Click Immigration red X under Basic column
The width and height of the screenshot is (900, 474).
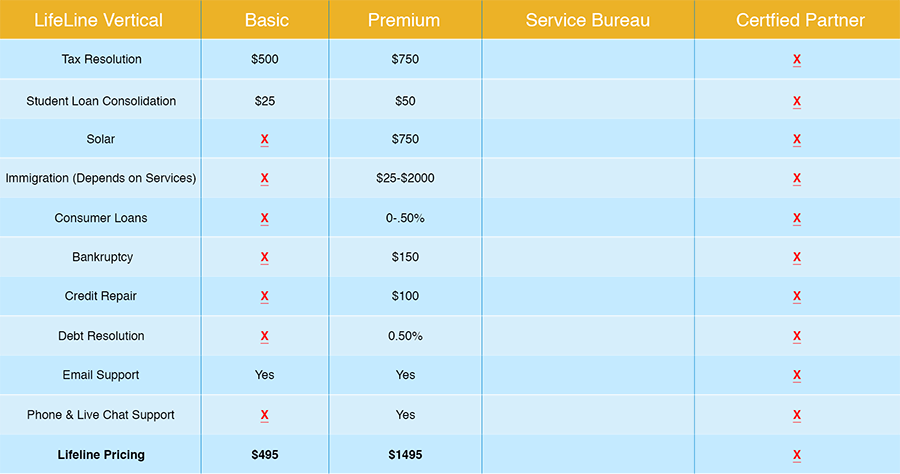point(265,179)
